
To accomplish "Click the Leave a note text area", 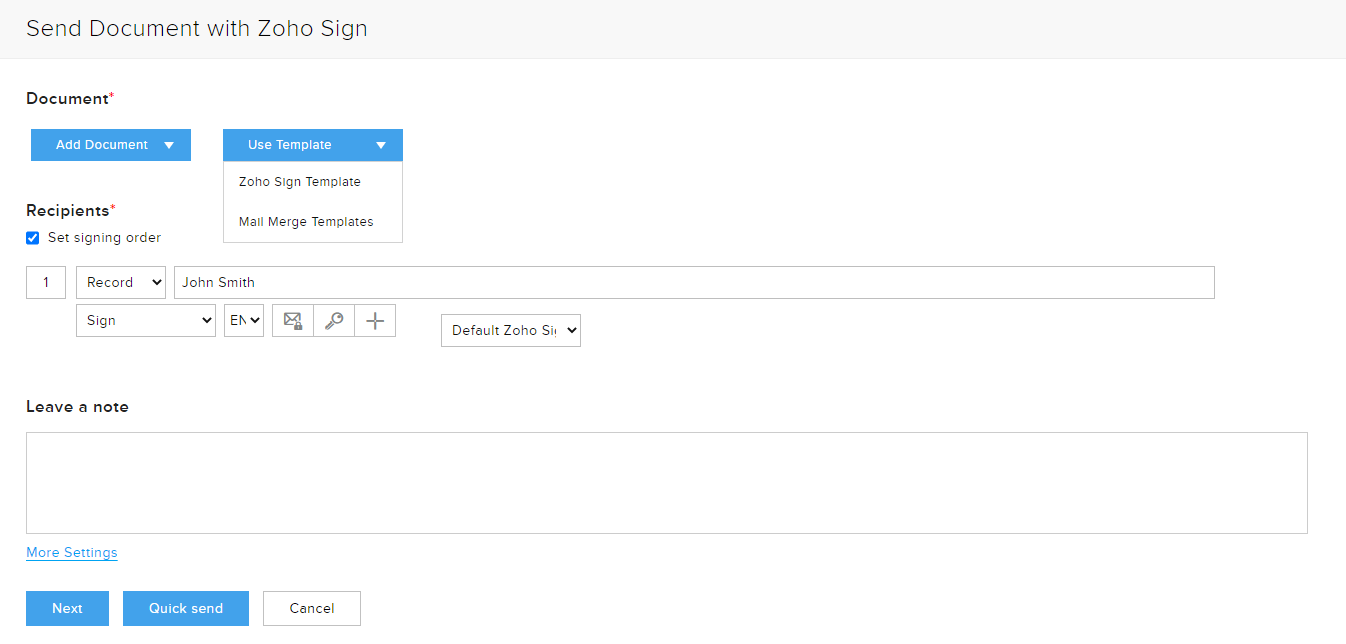I will click(667, 483).
